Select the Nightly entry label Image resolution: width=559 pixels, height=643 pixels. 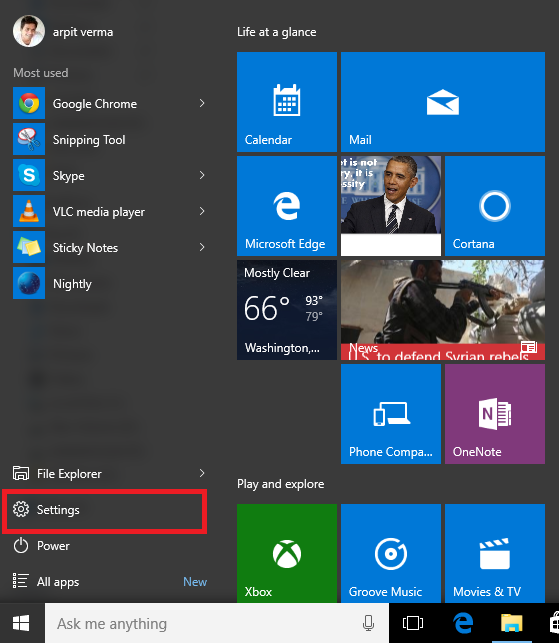[72, 284]
